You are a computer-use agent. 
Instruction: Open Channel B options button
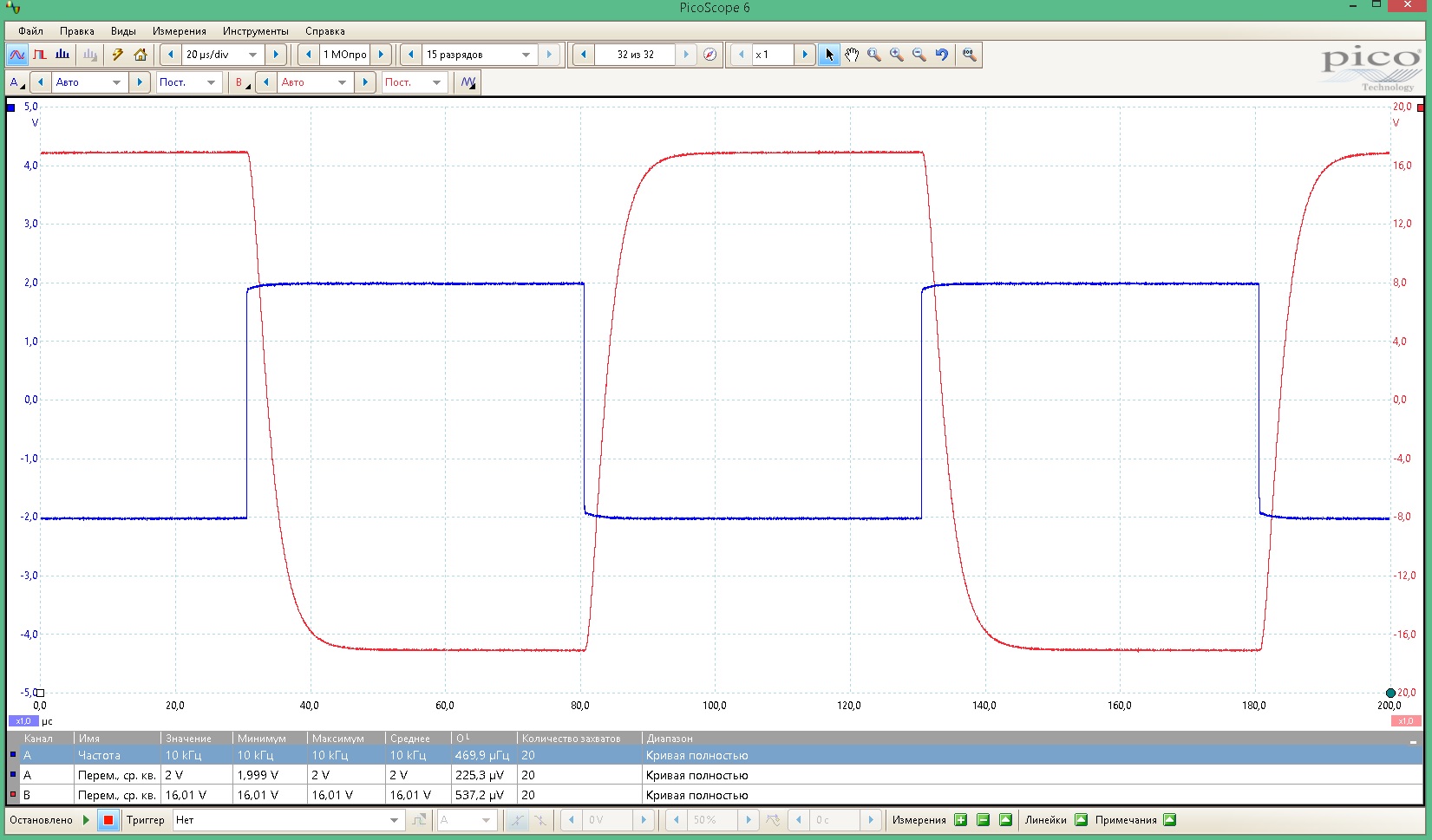click(243, 82)
